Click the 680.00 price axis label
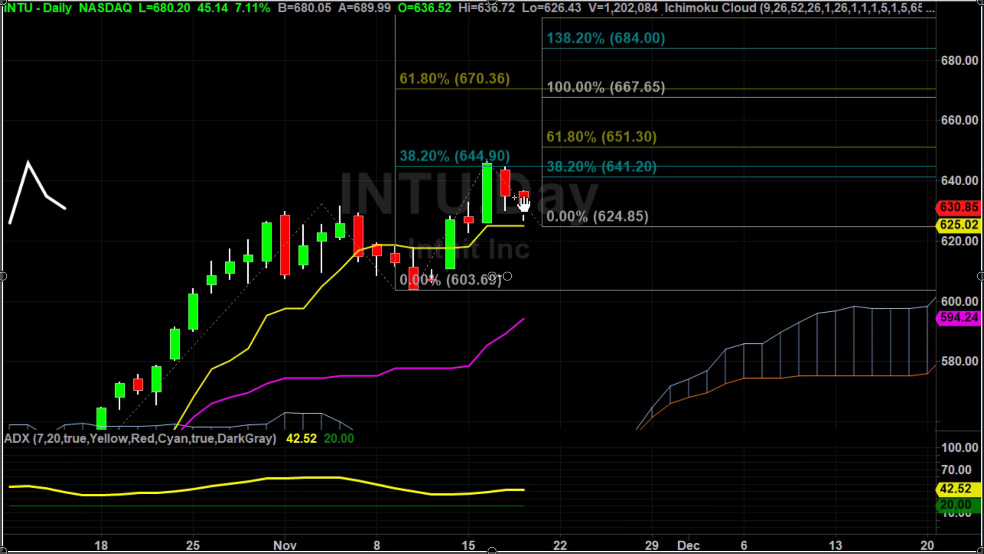Image resolution: width=984 pixels, height=554 pixels. (960, 61)
